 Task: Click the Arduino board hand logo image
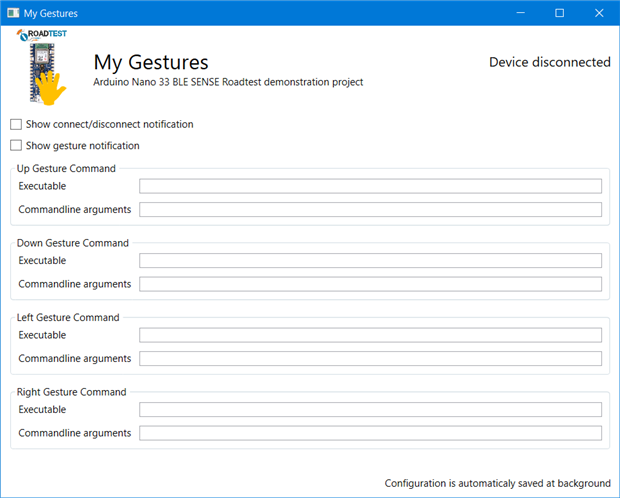coord(43,67)
